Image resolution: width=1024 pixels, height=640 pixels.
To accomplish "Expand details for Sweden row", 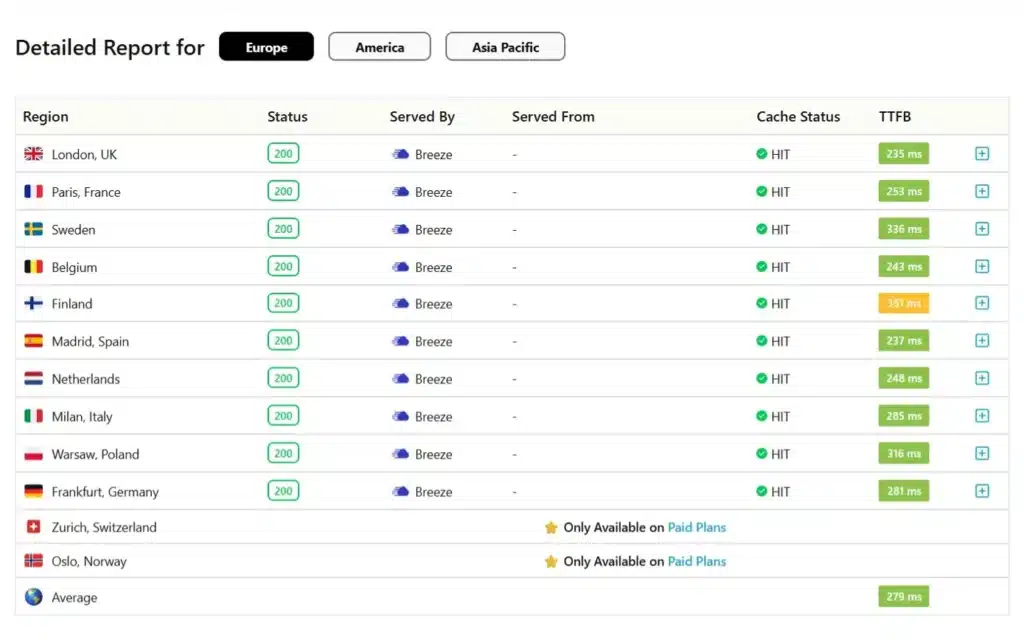I will pos(982,229).
